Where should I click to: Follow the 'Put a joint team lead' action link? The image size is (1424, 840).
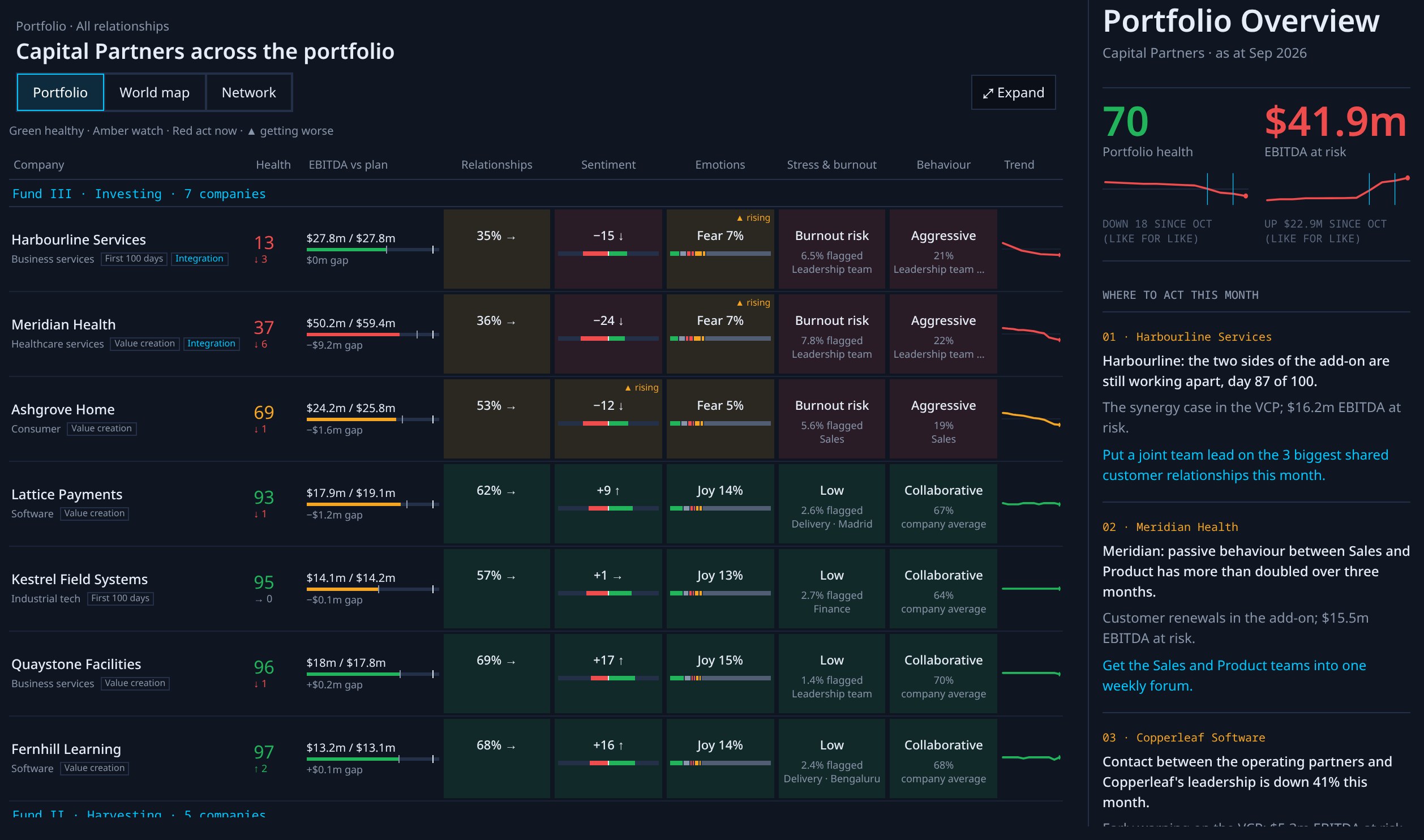(x=1245, y=465)
